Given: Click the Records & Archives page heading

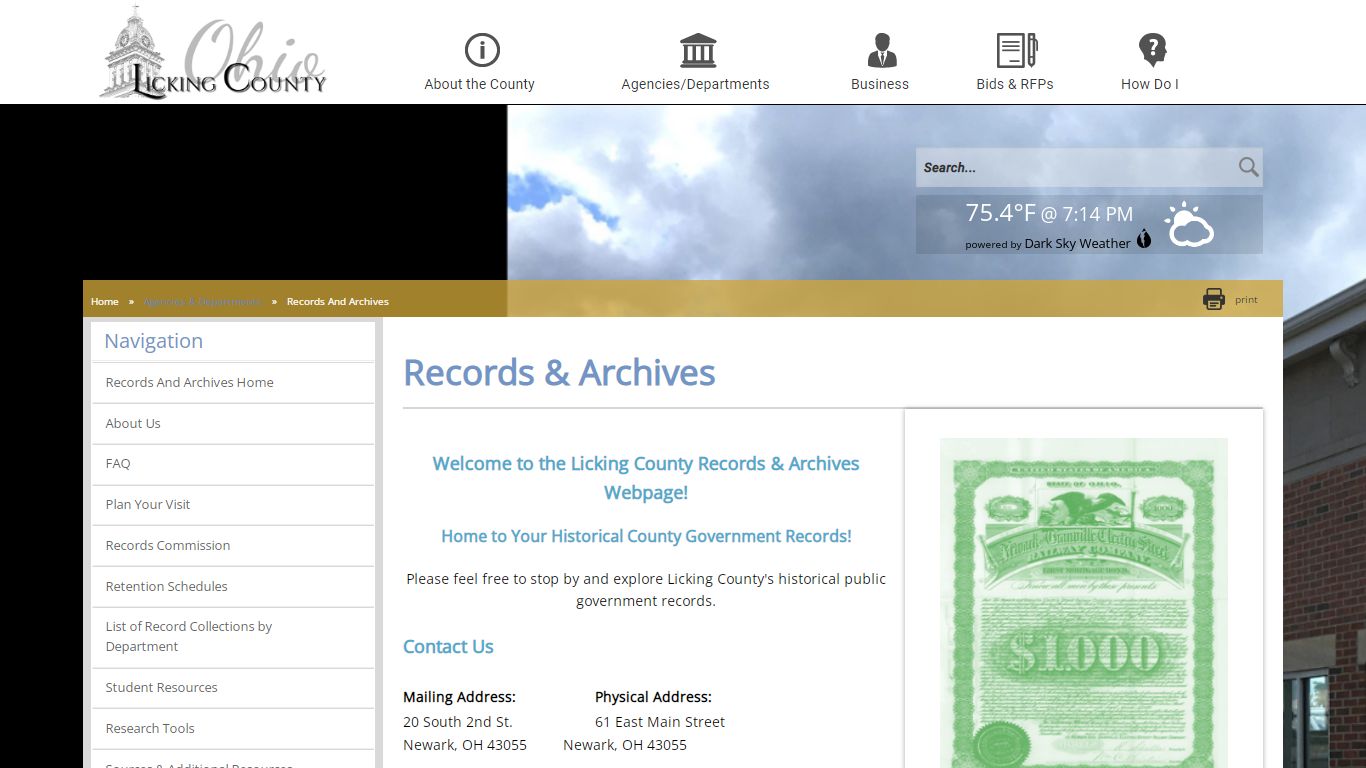Looking at the screenshot, I should point(559,373).
